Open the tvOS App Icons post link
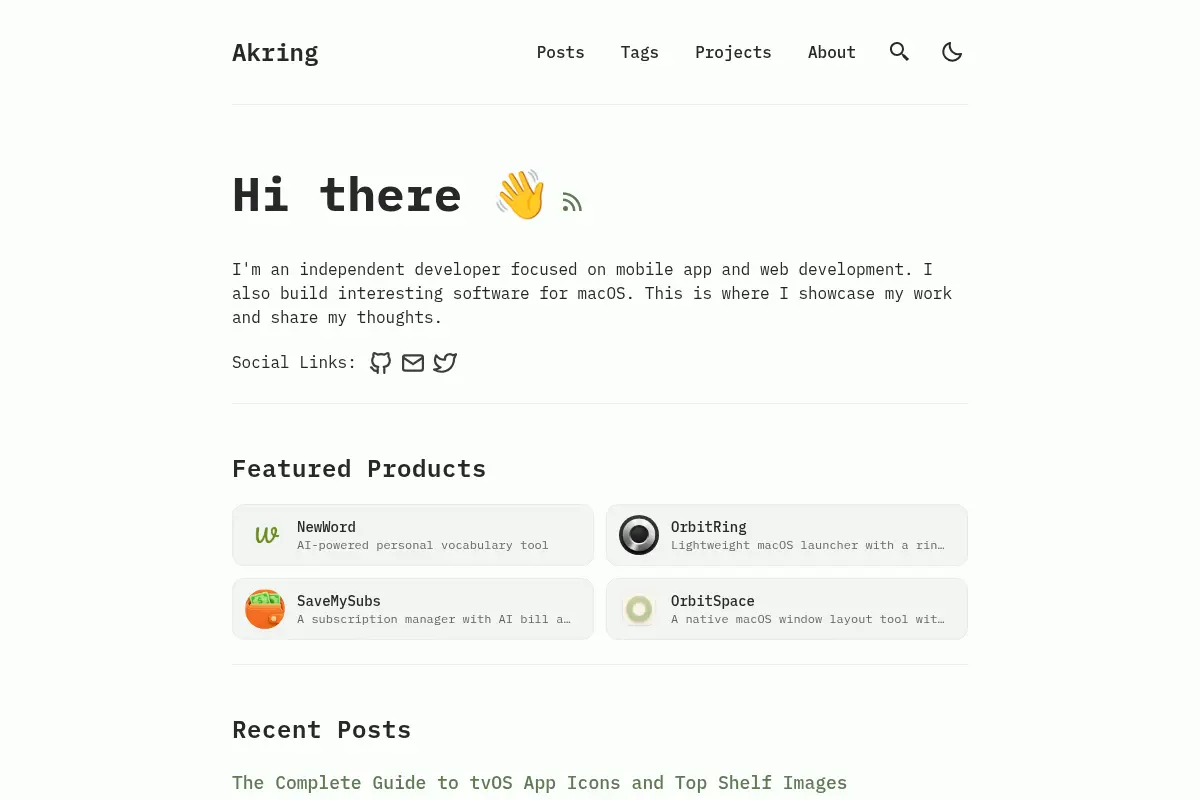 (x=539, y=783)
